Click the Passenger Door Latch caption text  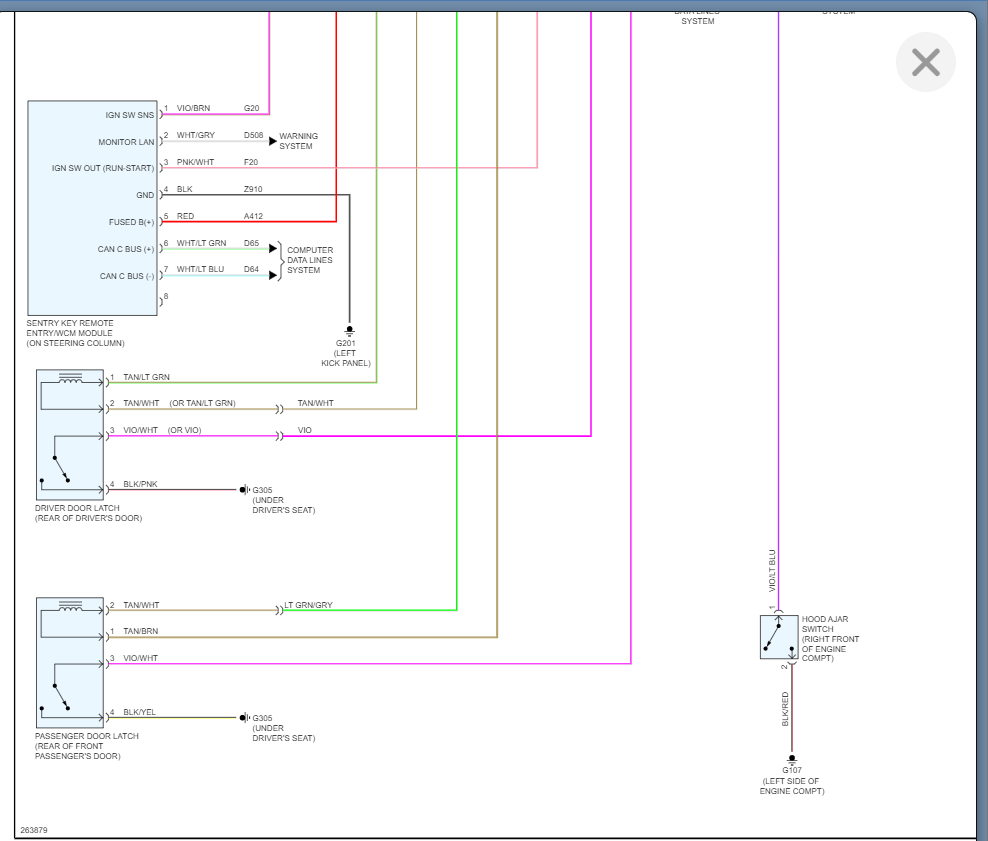coord(87,746)
